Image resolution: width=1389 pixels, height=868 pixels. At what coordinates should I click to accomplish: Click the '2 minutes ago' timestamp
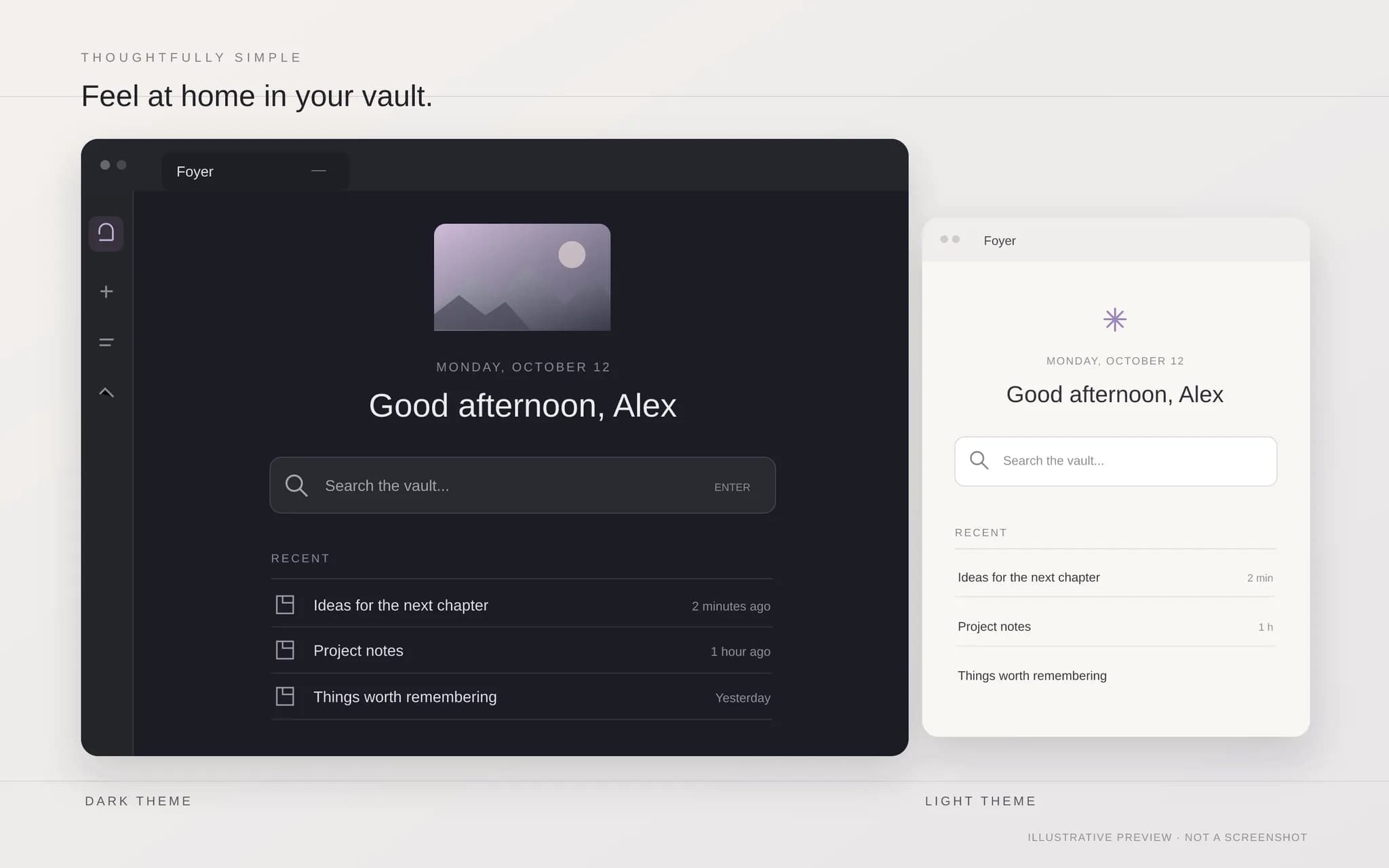tap(730, 606)
